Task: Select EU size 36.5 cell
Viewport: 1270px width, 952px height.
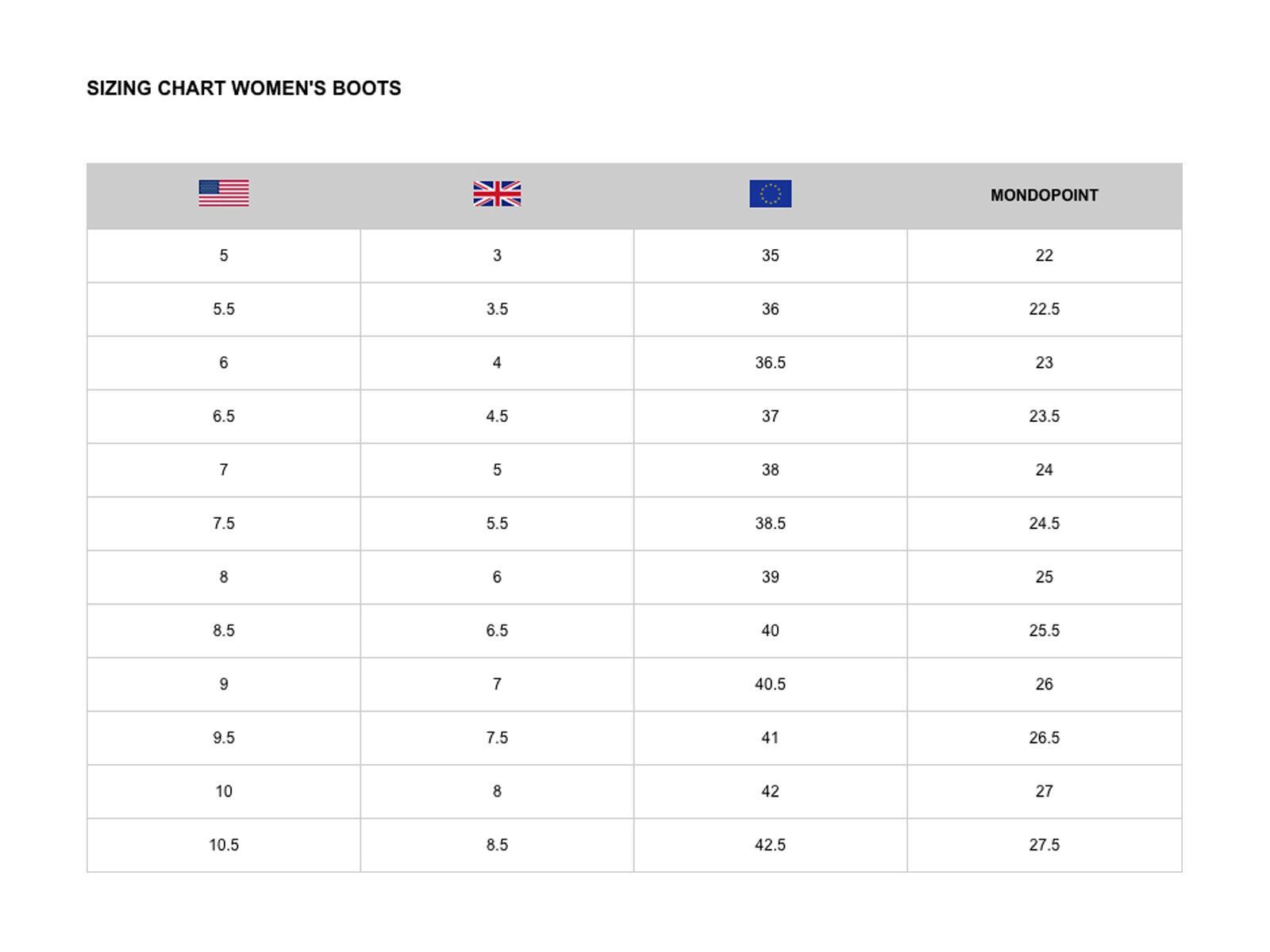Action: [770, 363]
